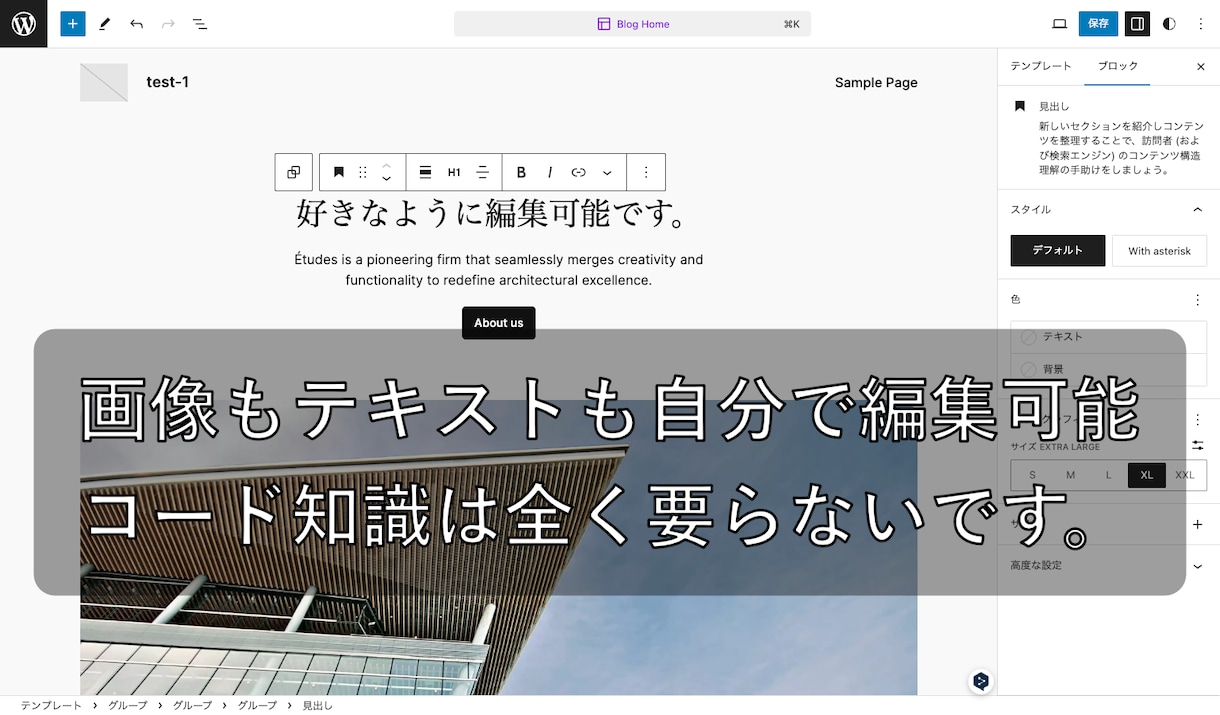Select the デフォルト style
The width and height of the screenshot is (1220, 715).
tap(1058, 251)
